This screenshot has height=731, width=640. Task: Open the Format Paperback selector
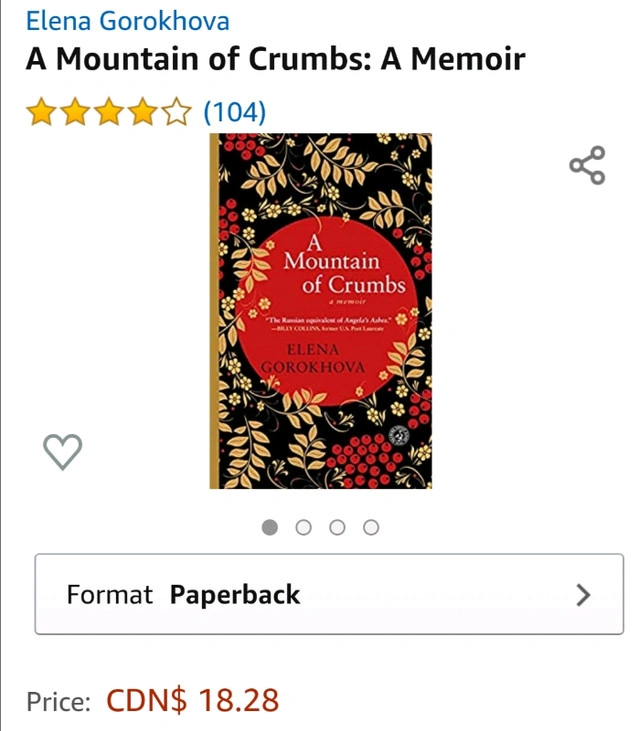click(x=329, y=594)
